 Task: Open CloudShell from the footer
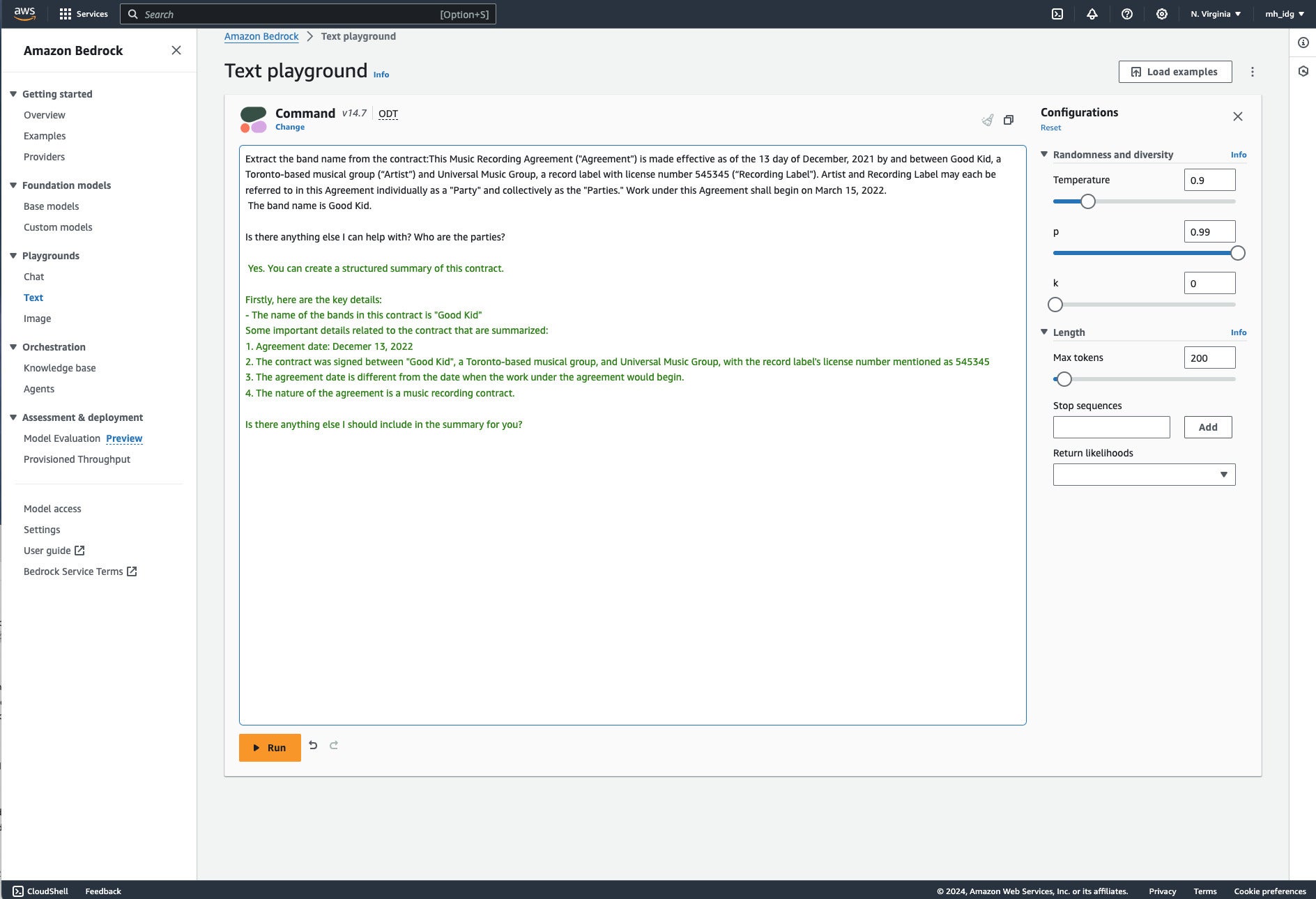point(40,891)
